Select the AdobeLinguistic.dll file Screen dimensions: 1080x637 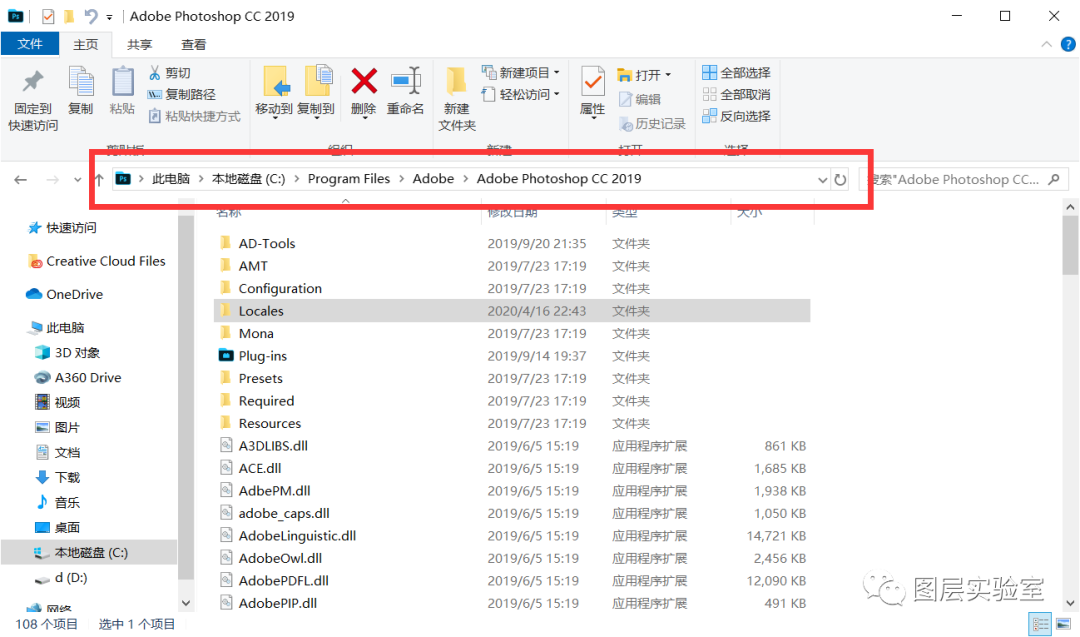click(512, 536)
